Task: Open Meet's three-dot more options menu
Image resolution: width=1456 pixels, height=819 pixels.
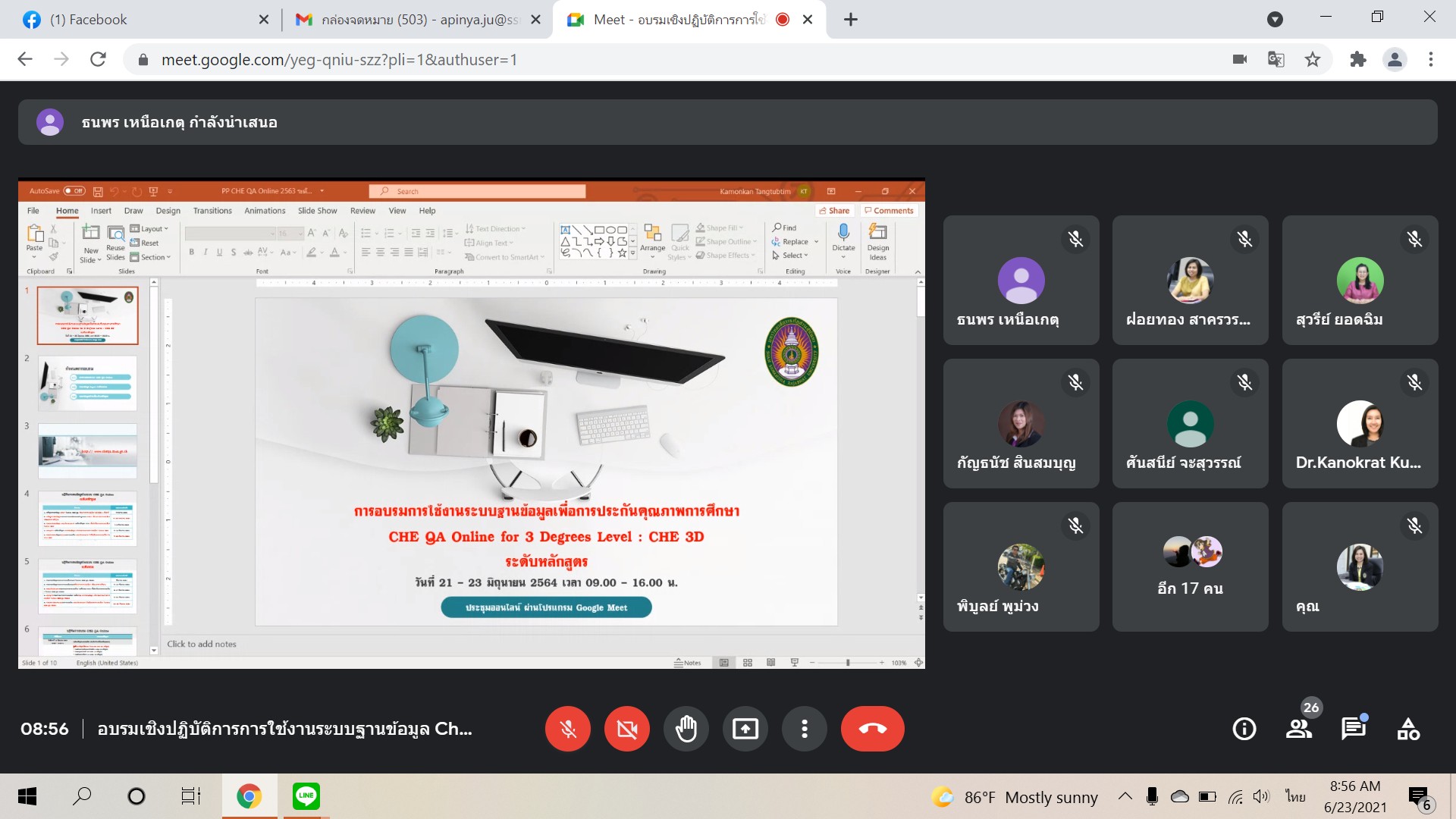Action: coord(804,729)
